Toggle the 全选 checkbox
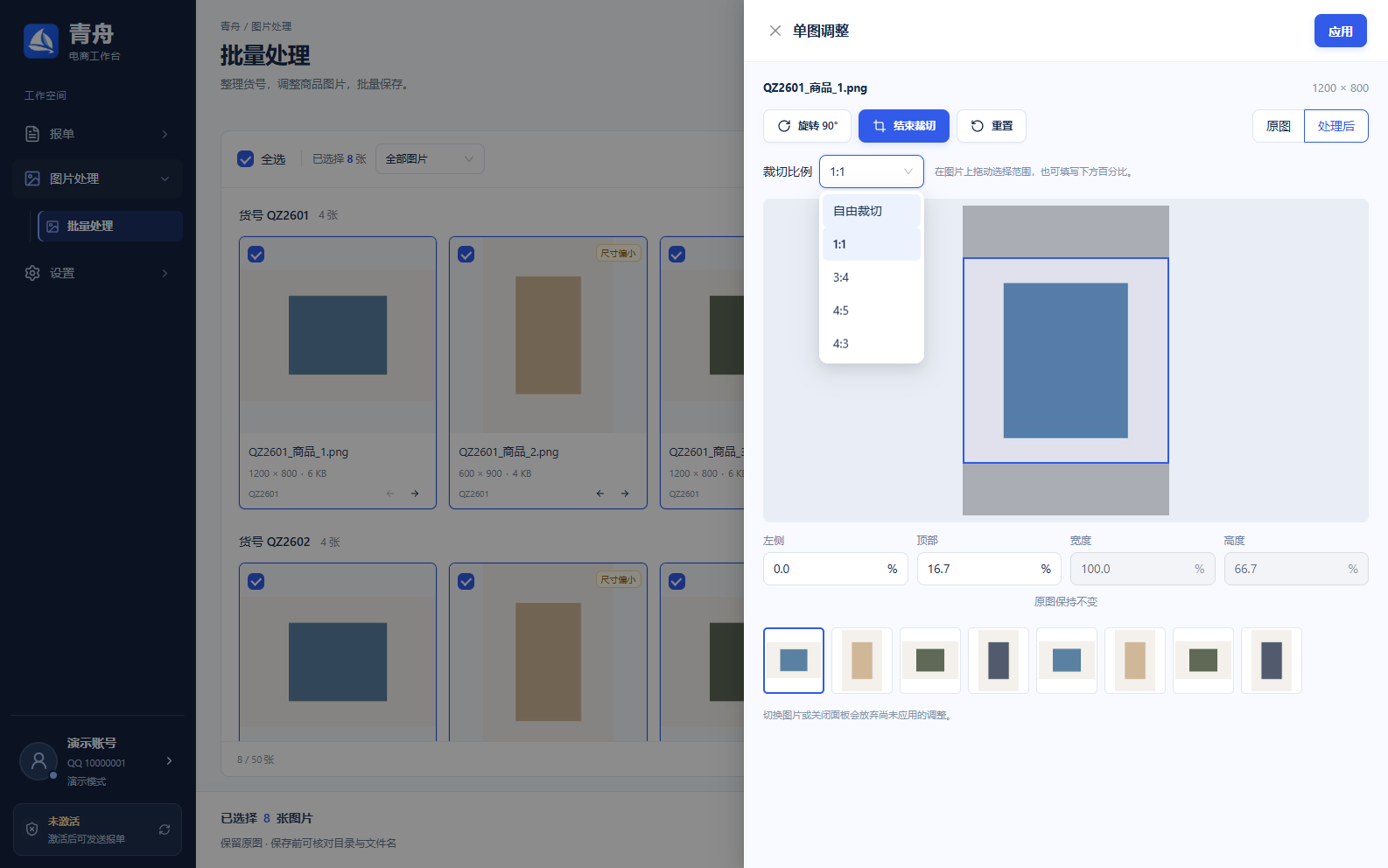Image resolution: width=1388 pixels, height=868 pixels. 246,159
